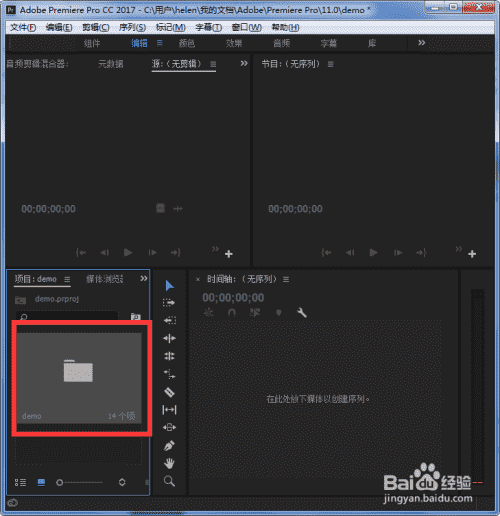500x516 pixels.
Task: Switch project panel to list view
Action: (x=20, y=482)
